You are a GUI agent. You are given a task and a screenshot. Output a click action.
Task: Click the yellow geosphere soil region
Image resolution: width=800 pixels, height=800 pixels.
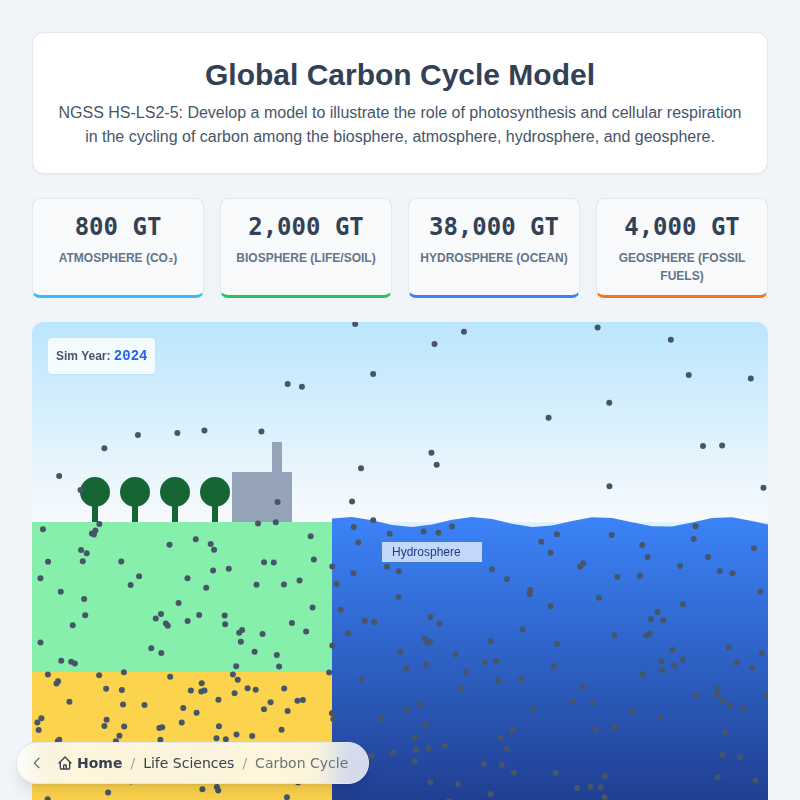point(180,710)
